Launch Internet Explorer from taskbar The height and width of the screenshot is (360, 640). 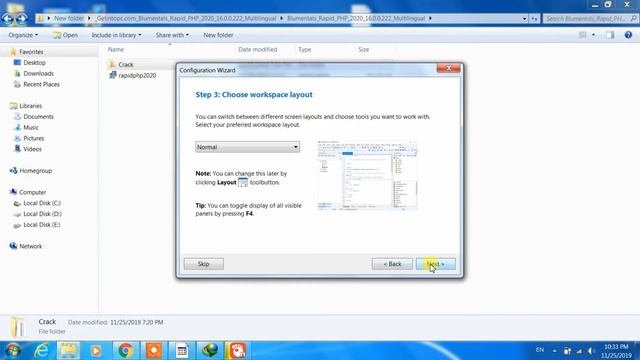[x=41, y=351]
